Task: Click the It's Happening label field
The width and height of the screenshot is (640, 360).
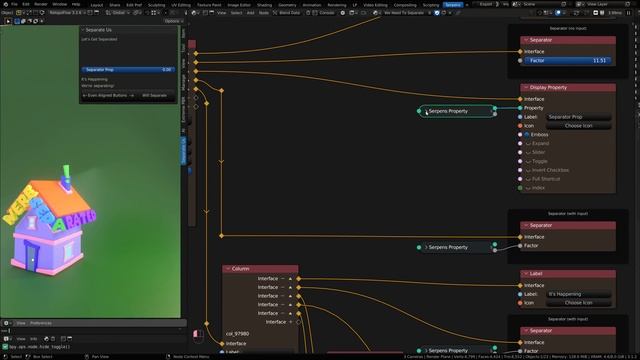Action: tap(579, 294)
